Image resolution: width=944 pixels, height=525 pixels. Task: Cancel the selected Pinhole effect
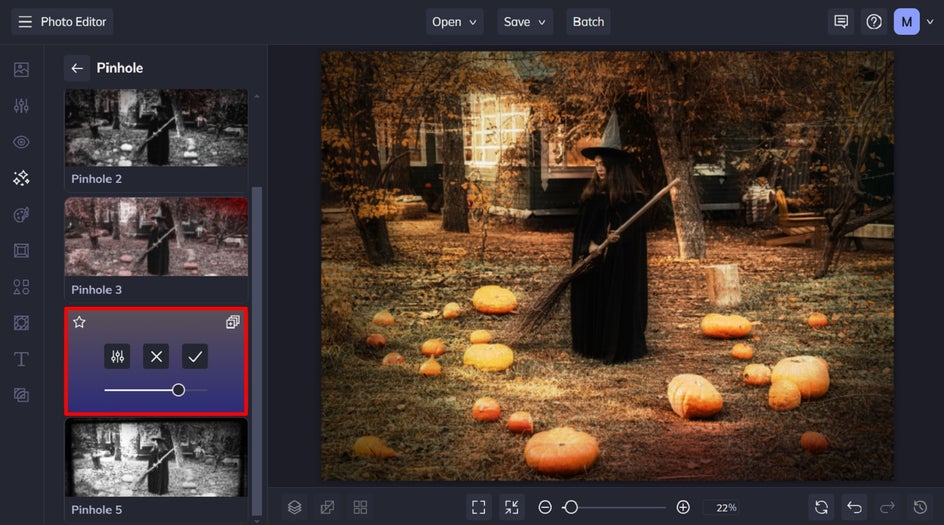156,356
